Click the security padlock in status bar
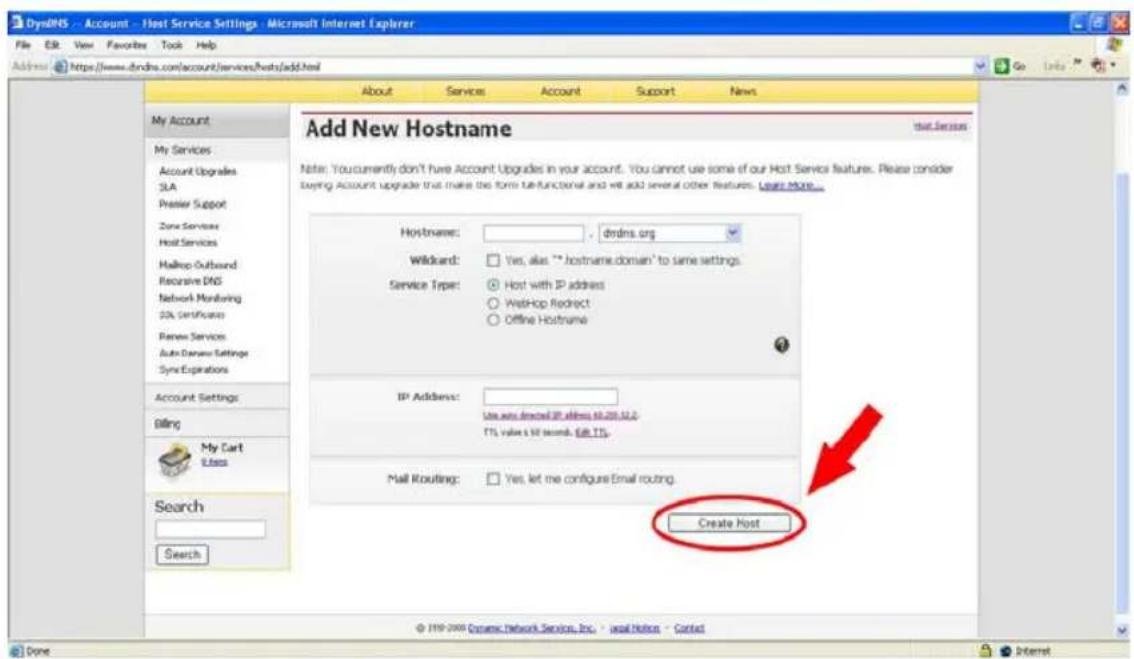Screen dimensions: 1134x659 (985, 650)
